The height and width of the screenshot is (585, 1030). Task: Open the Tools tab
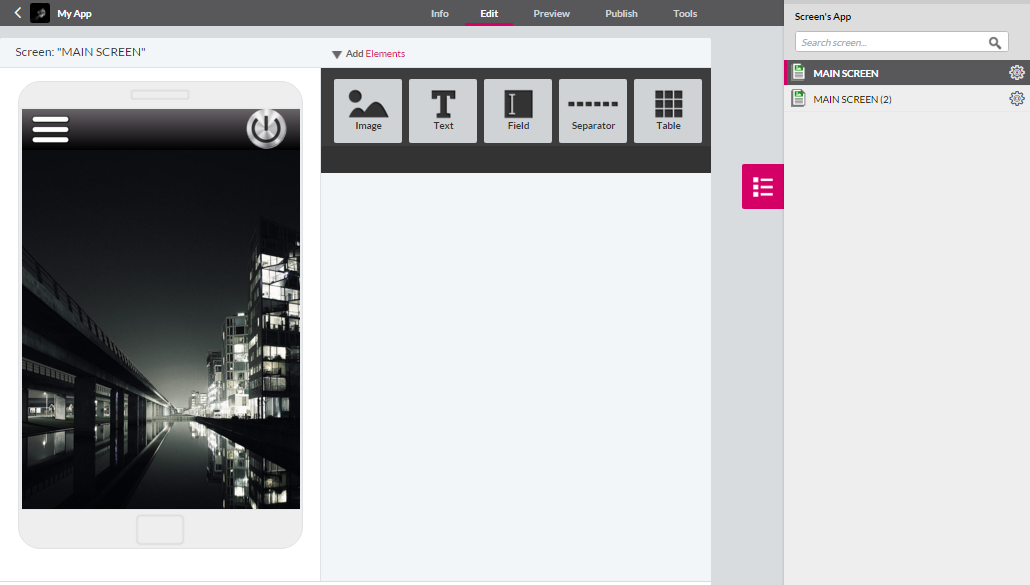click(x=684, y=13)
